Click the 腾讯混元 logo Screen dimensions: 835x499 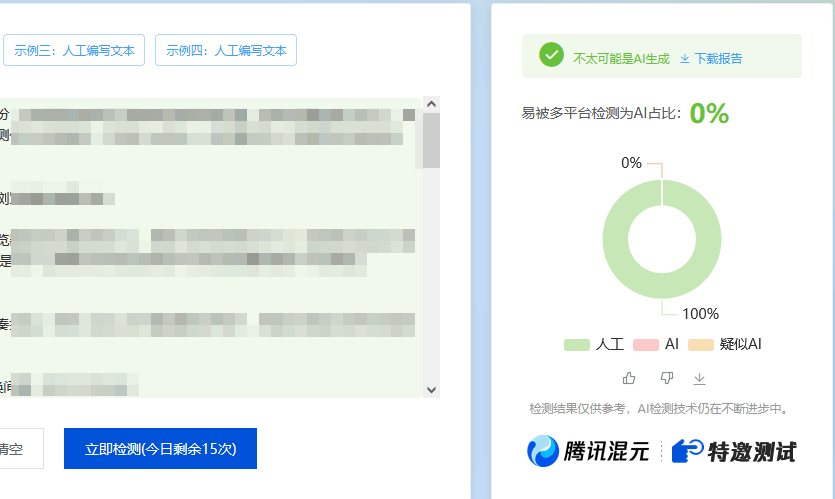pyautogui.click(x=588, y=451)
